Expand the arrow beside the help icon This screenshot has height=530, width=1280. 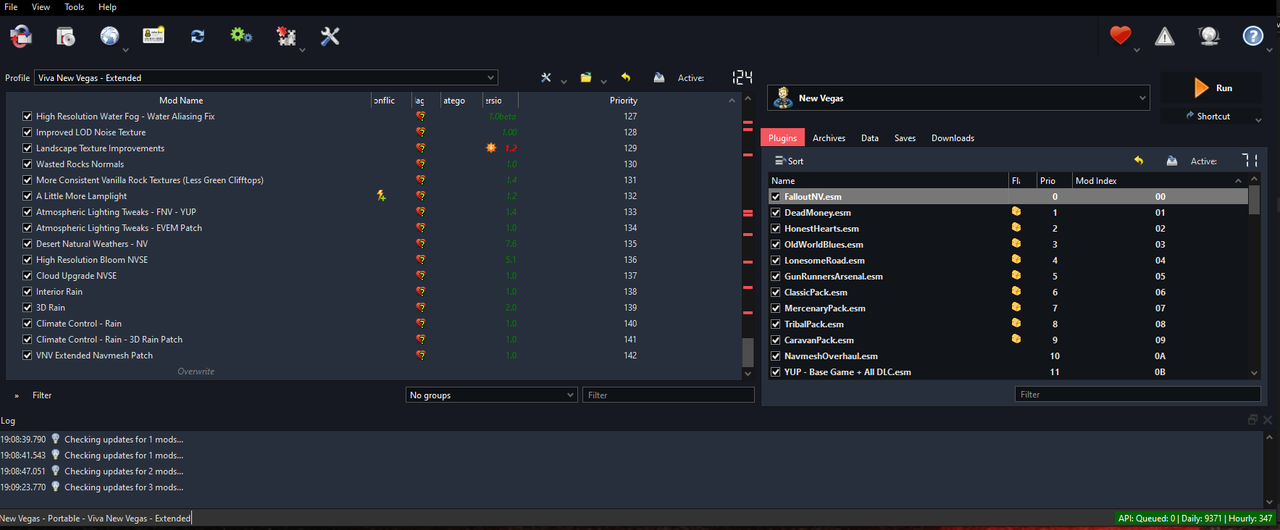1270,49
